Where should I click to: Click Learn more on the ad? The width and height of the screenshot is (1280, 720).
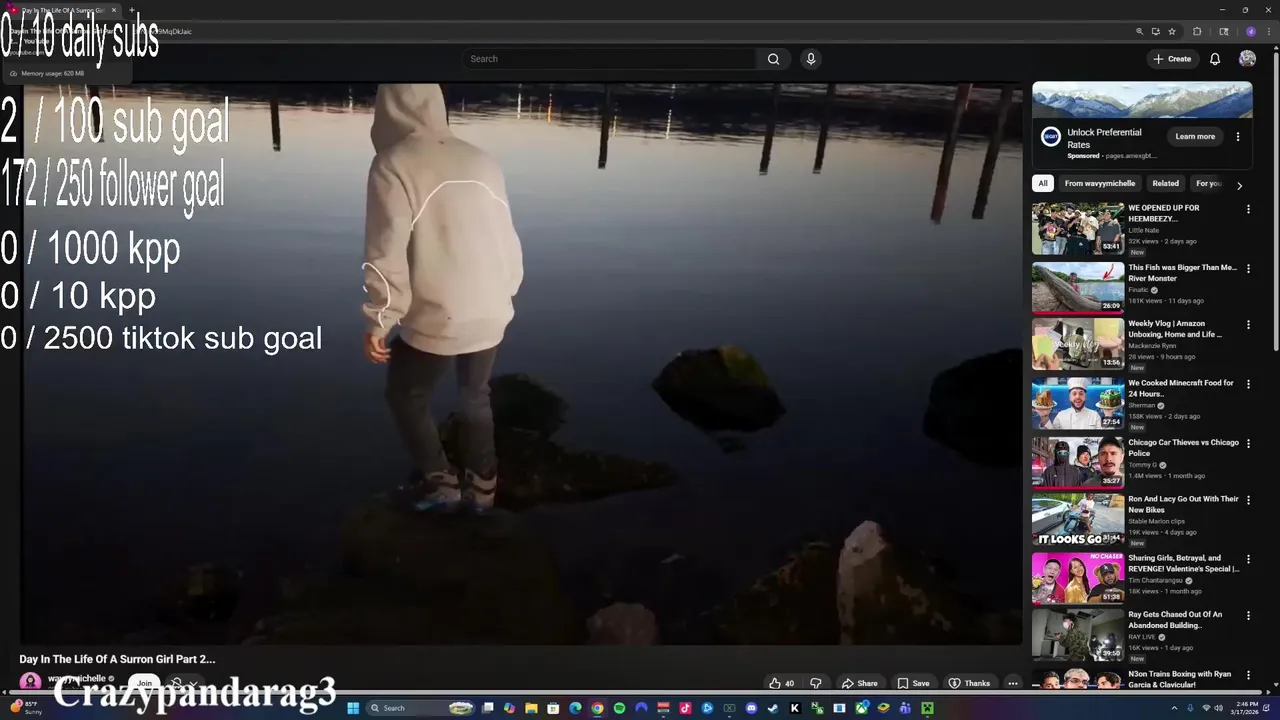[1195, 136]
